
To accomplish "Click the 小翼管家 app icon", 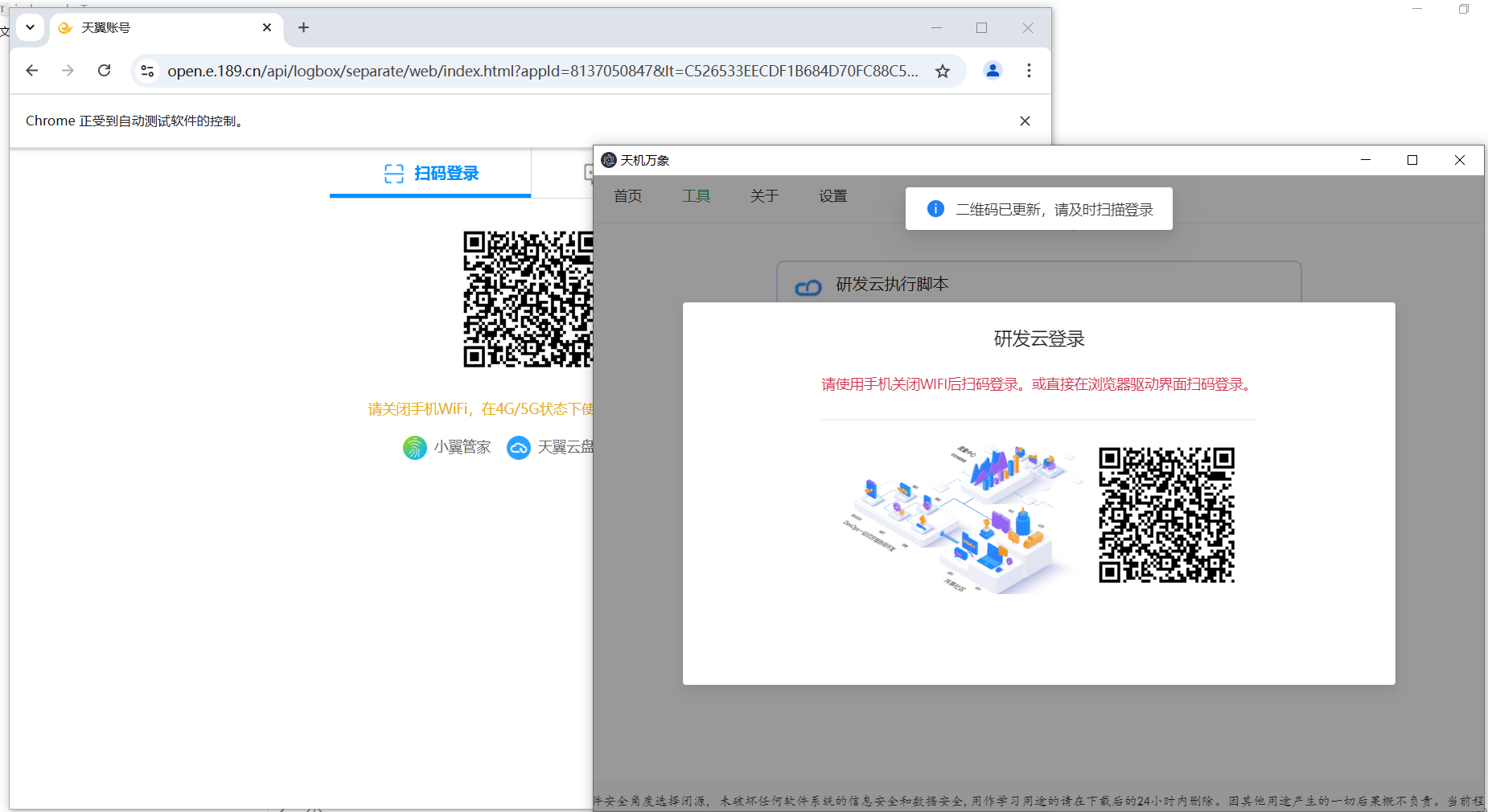I will point(415,447).
